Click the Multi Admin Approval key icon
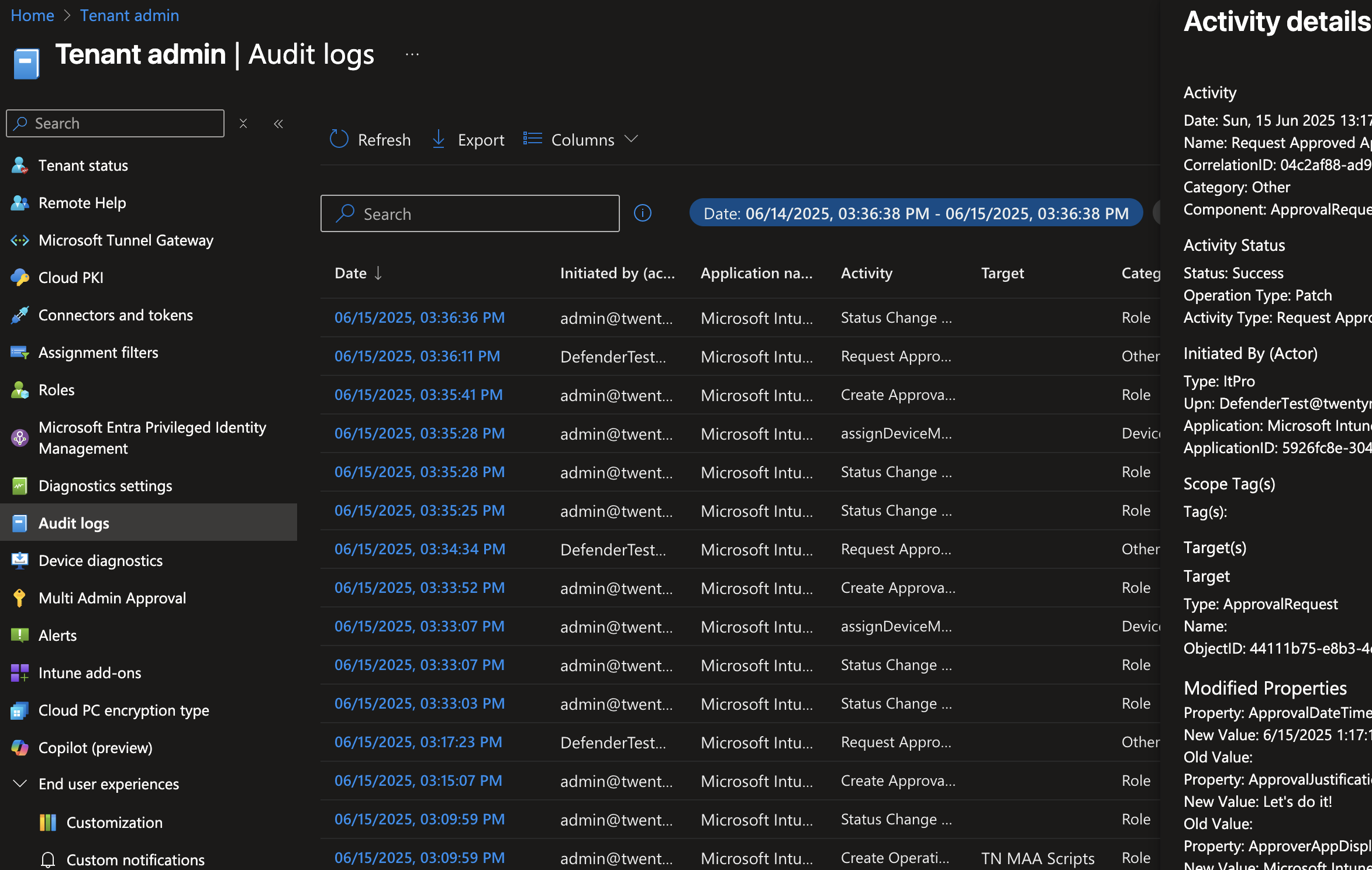The width and height of the screenshot is (1372, 870). [20, 598]
